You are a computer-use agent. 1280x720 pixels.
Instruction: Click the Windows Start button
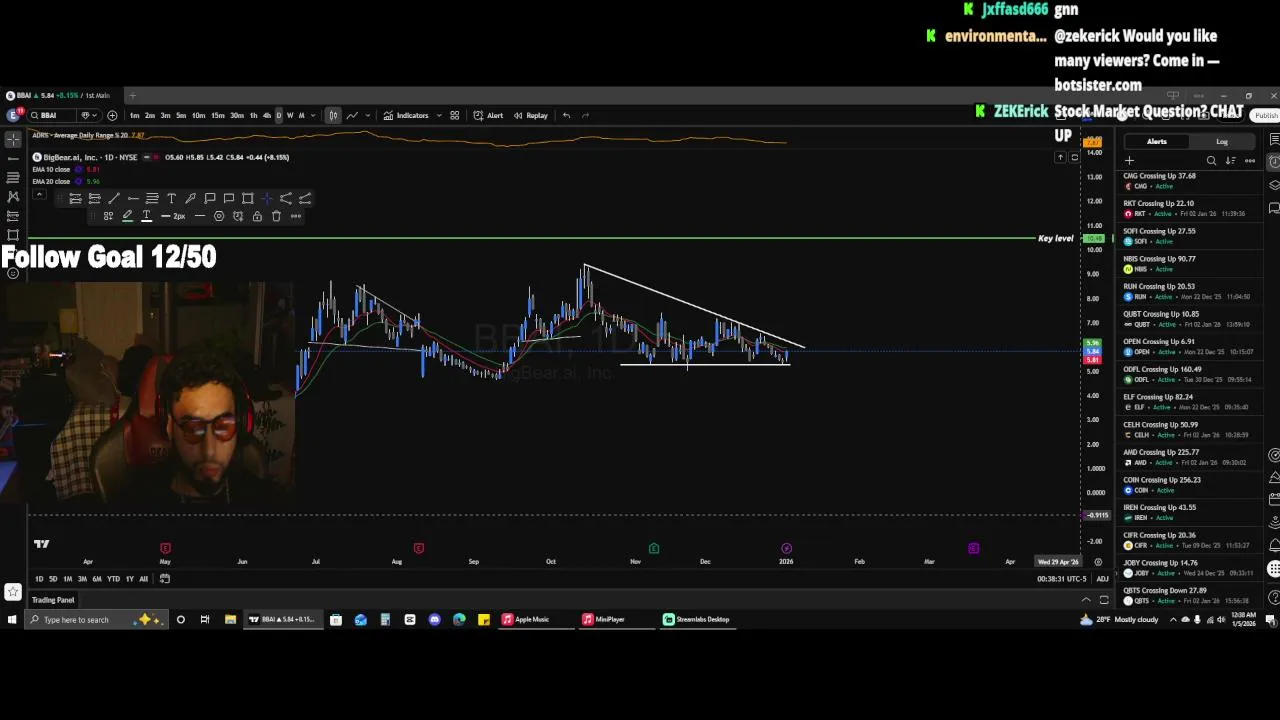[x=12, y=620]
